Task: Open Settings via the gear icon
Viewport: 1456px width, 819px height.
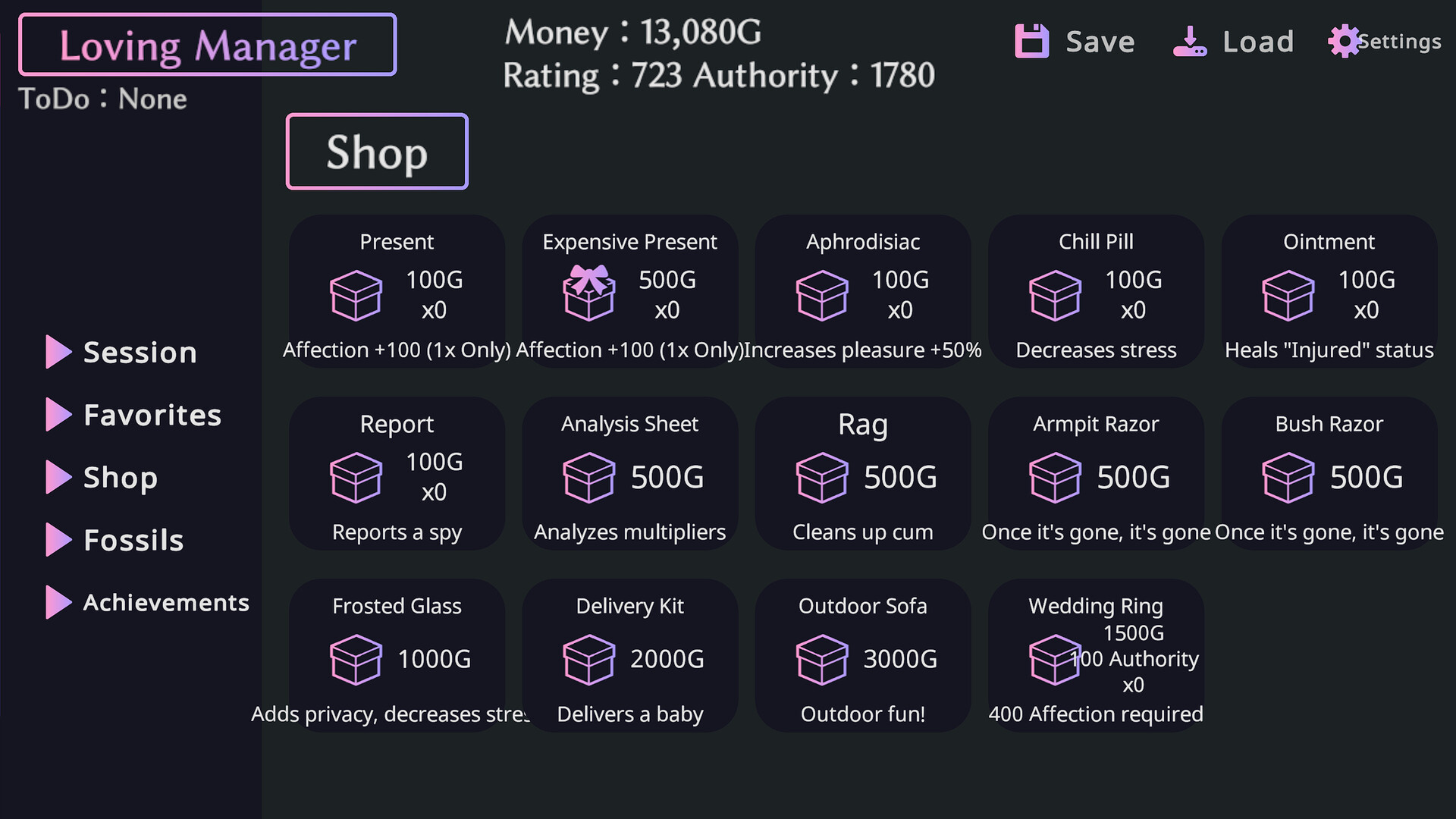Action: (1344, 41)
